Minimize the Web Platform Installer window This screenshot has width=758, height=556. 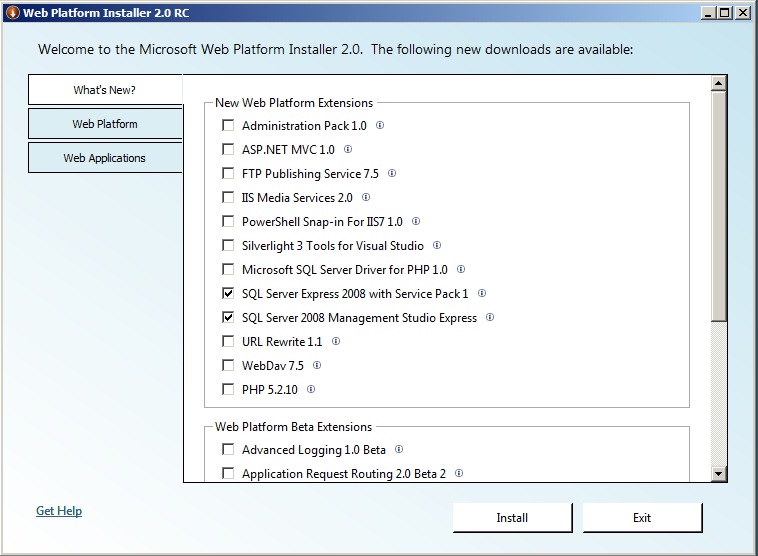tap(708, 13)
